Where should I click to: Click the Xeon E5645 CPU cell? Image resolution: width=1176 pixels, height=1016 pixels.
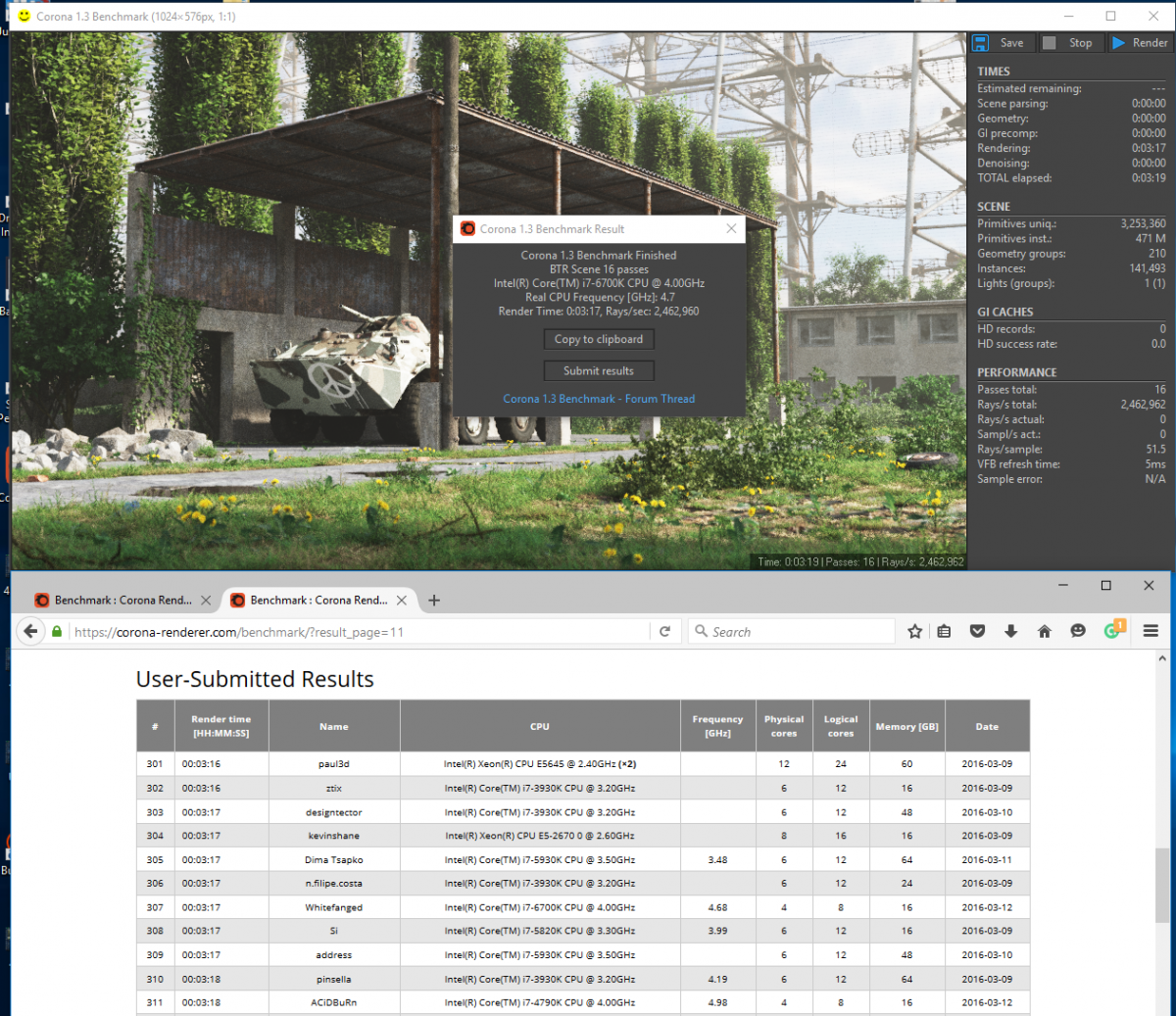(540, 764)
